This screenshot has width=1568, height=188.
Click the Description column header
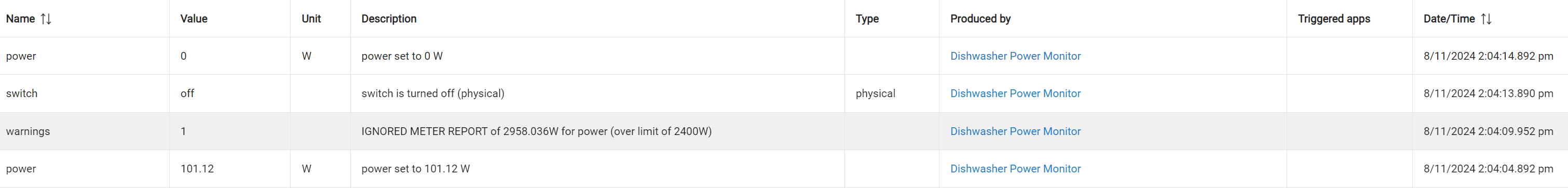(389, 19)
